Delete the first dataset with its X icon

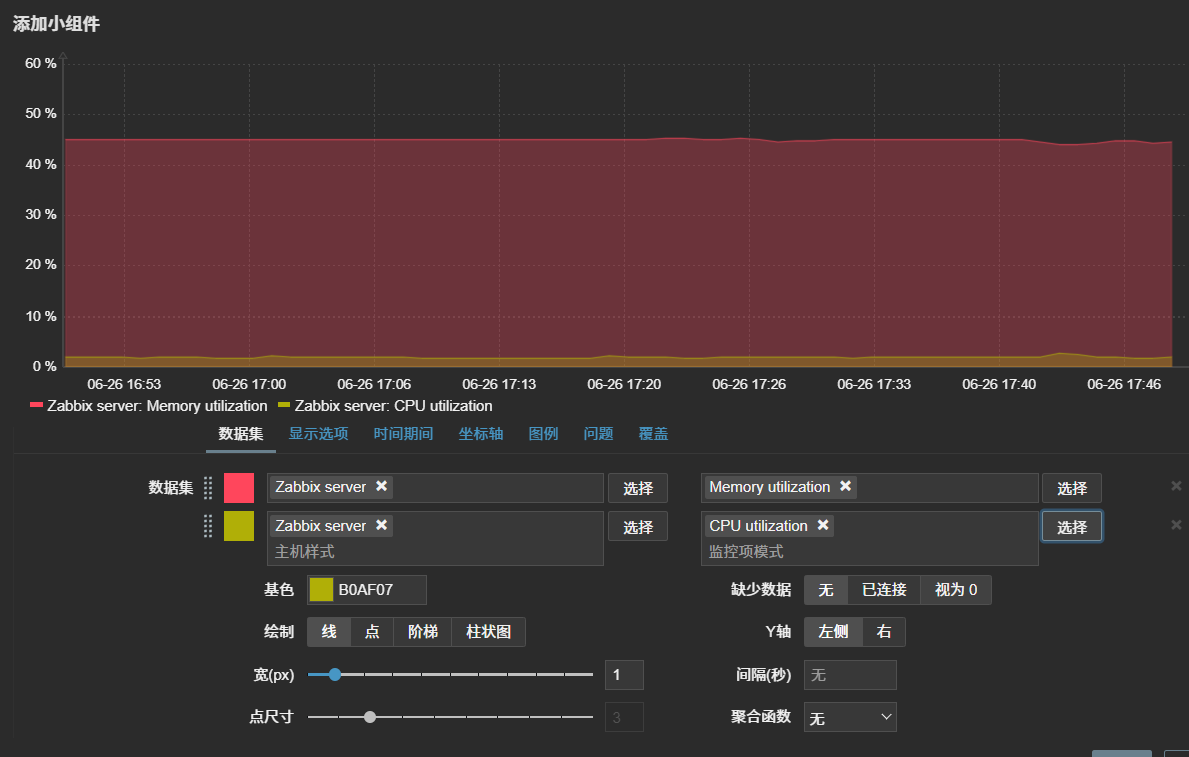pyautogui.click(x=1176, y=486)
